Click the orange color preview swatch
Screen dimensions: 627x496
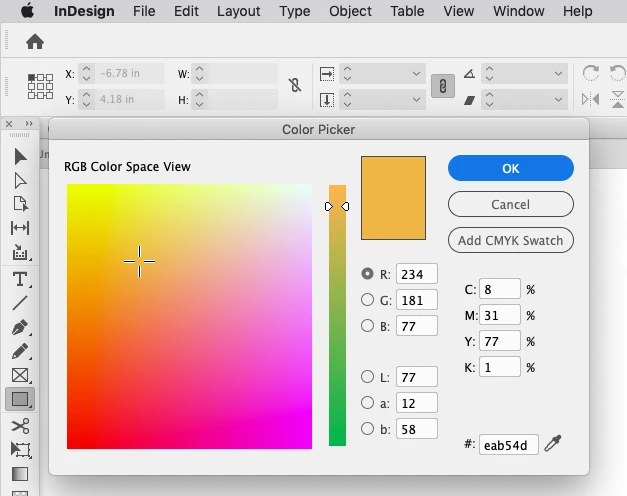(x=393, y=198)
